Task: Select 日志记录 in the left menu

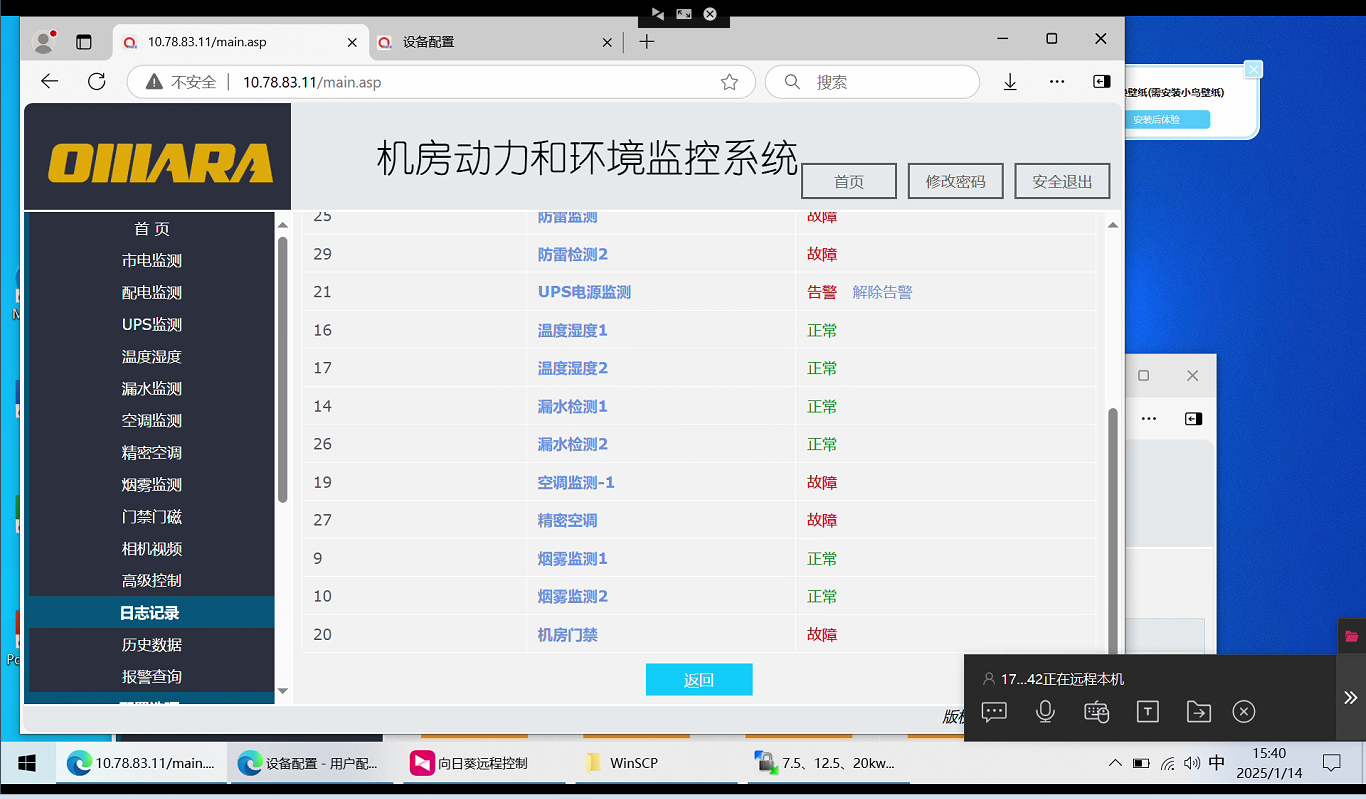Action: point(152,613)
